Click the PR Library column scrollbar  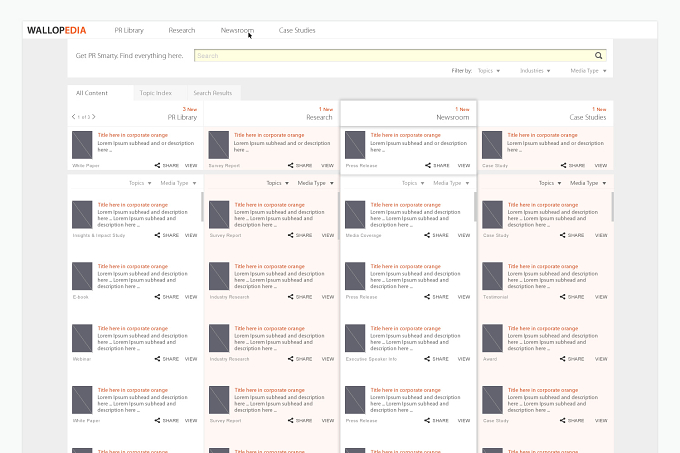tap(202, 207)
